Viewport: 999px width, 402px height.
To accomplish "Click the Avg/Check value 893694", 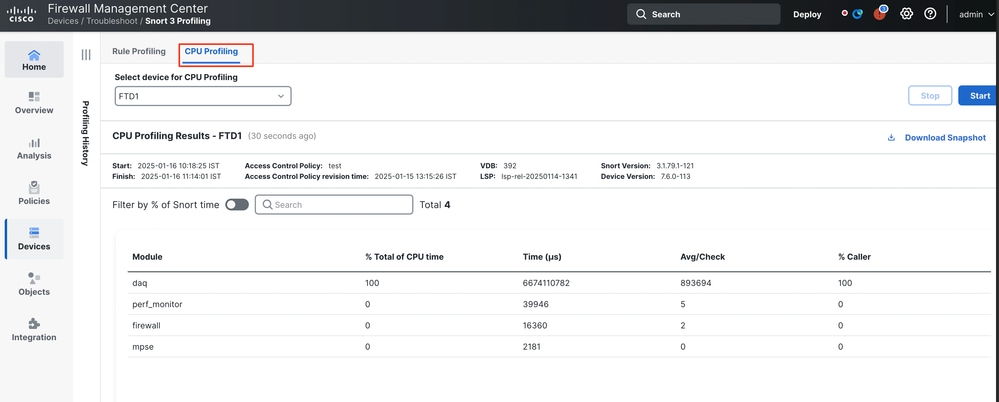I will (x=695, y=283).
